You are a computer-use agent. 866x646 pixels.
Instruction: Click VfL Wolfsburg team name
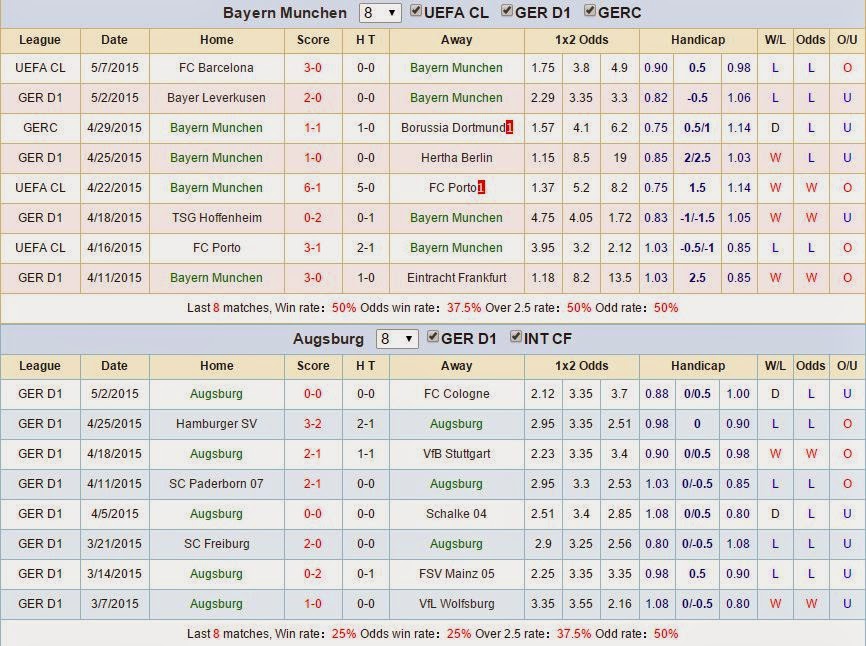(x=456, y=604)
